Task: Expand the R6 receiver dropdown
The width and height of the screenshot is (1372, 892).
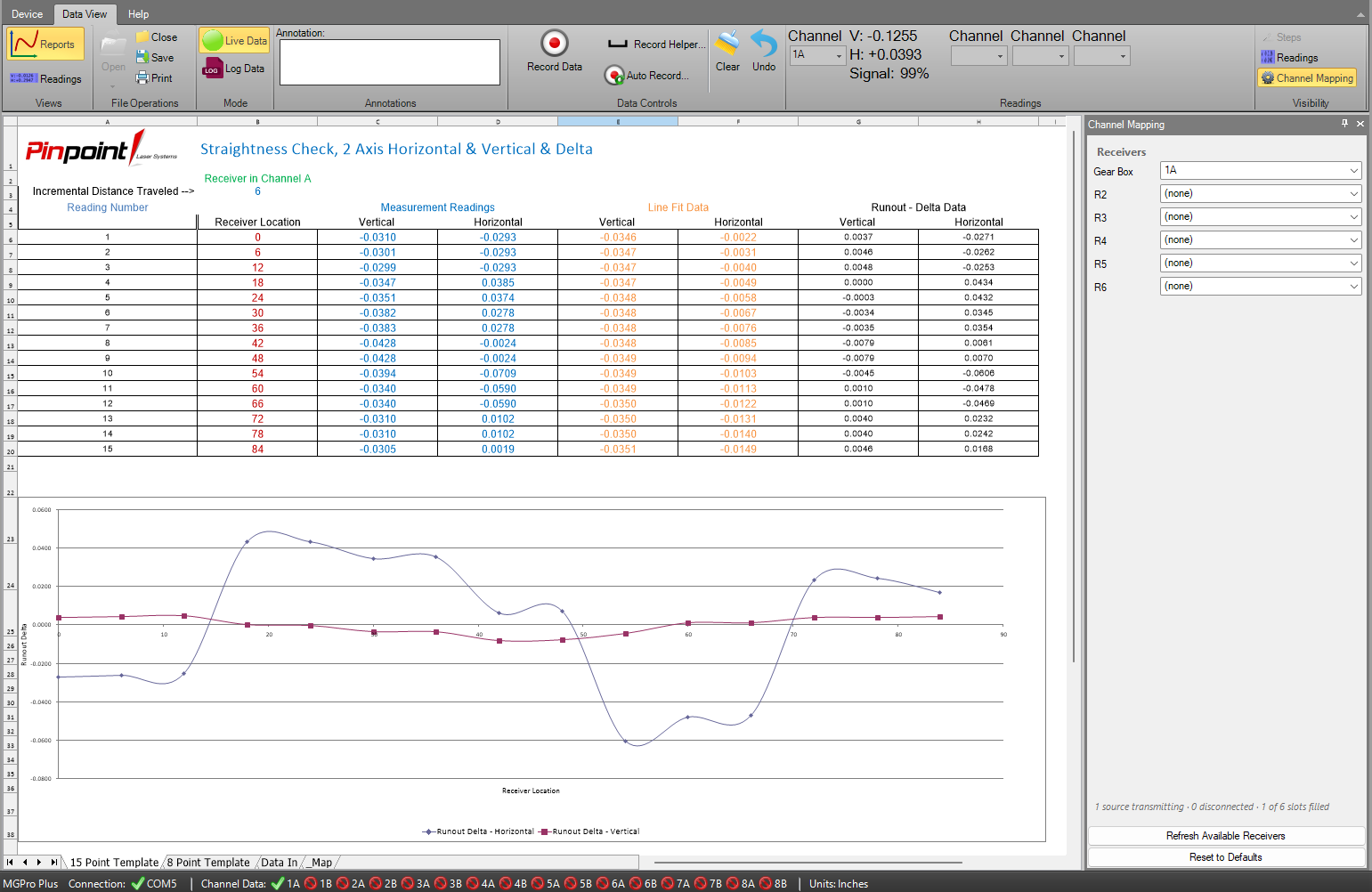Action: point(1261,286)
